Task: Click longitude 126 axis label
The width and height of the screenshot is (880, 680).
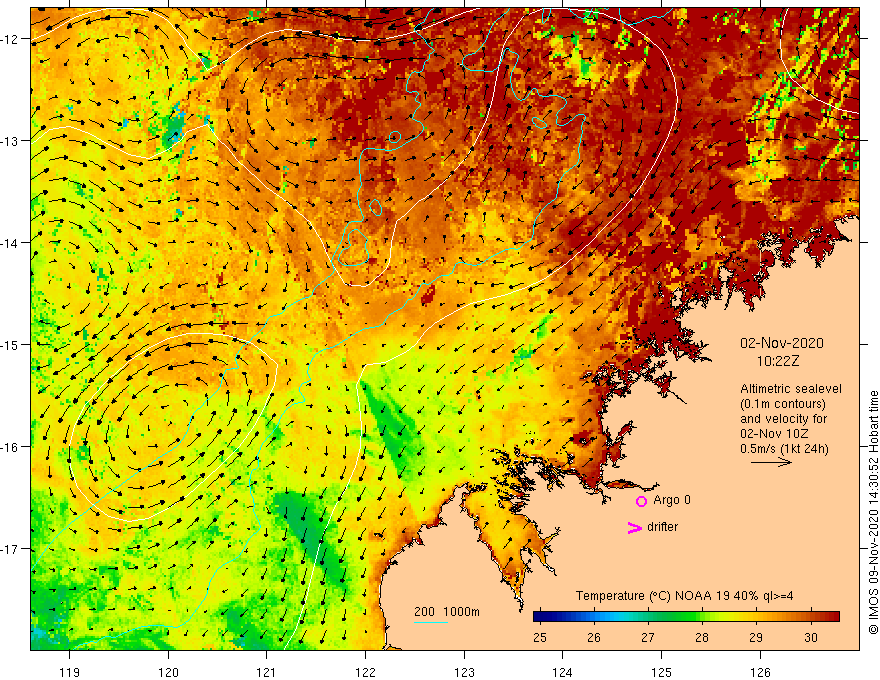Action: pos(760,672)
